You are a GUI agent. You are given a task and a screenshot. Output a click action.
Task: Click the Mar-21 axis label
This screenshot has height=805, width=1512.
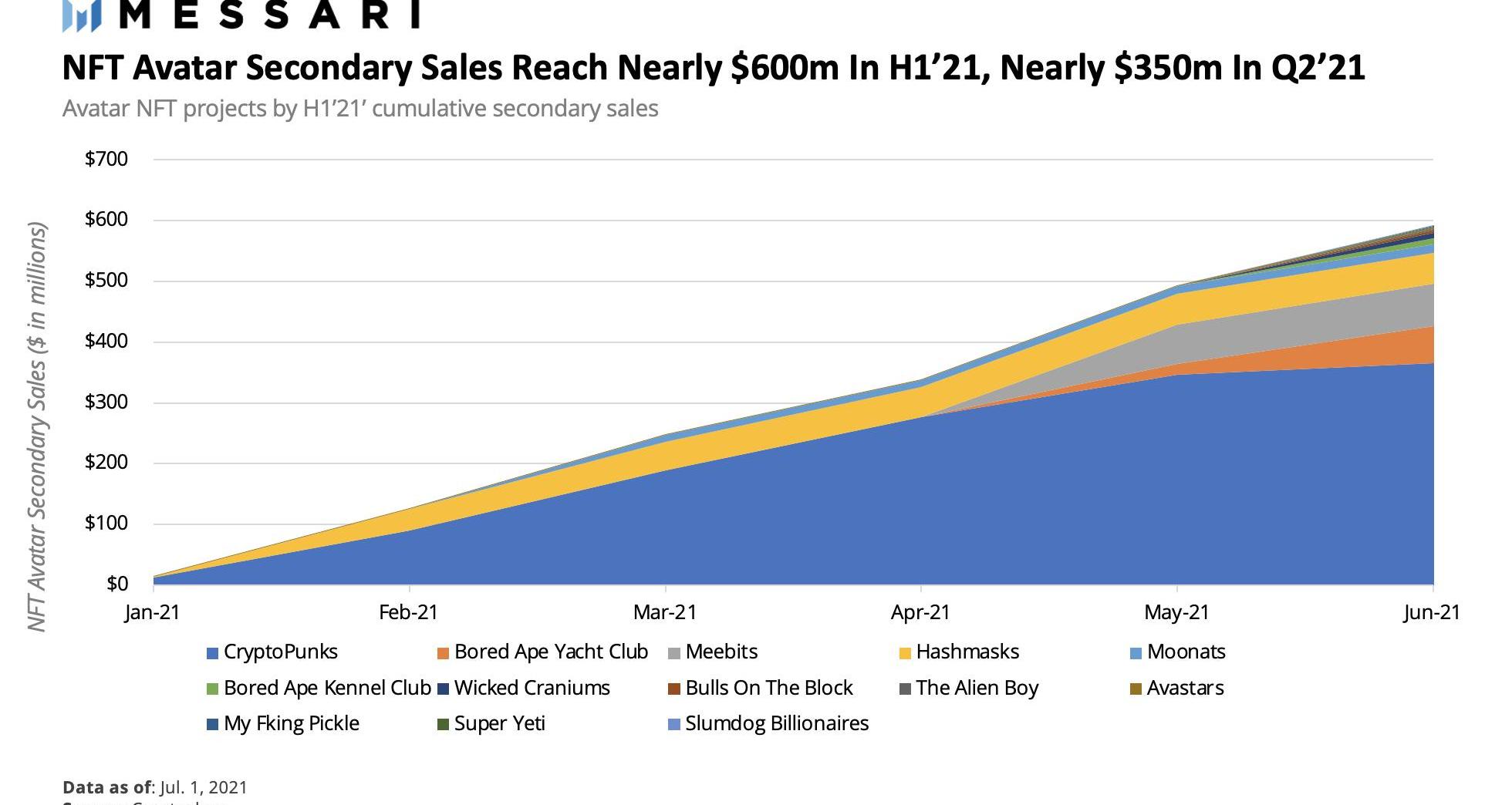pos(665,613)
